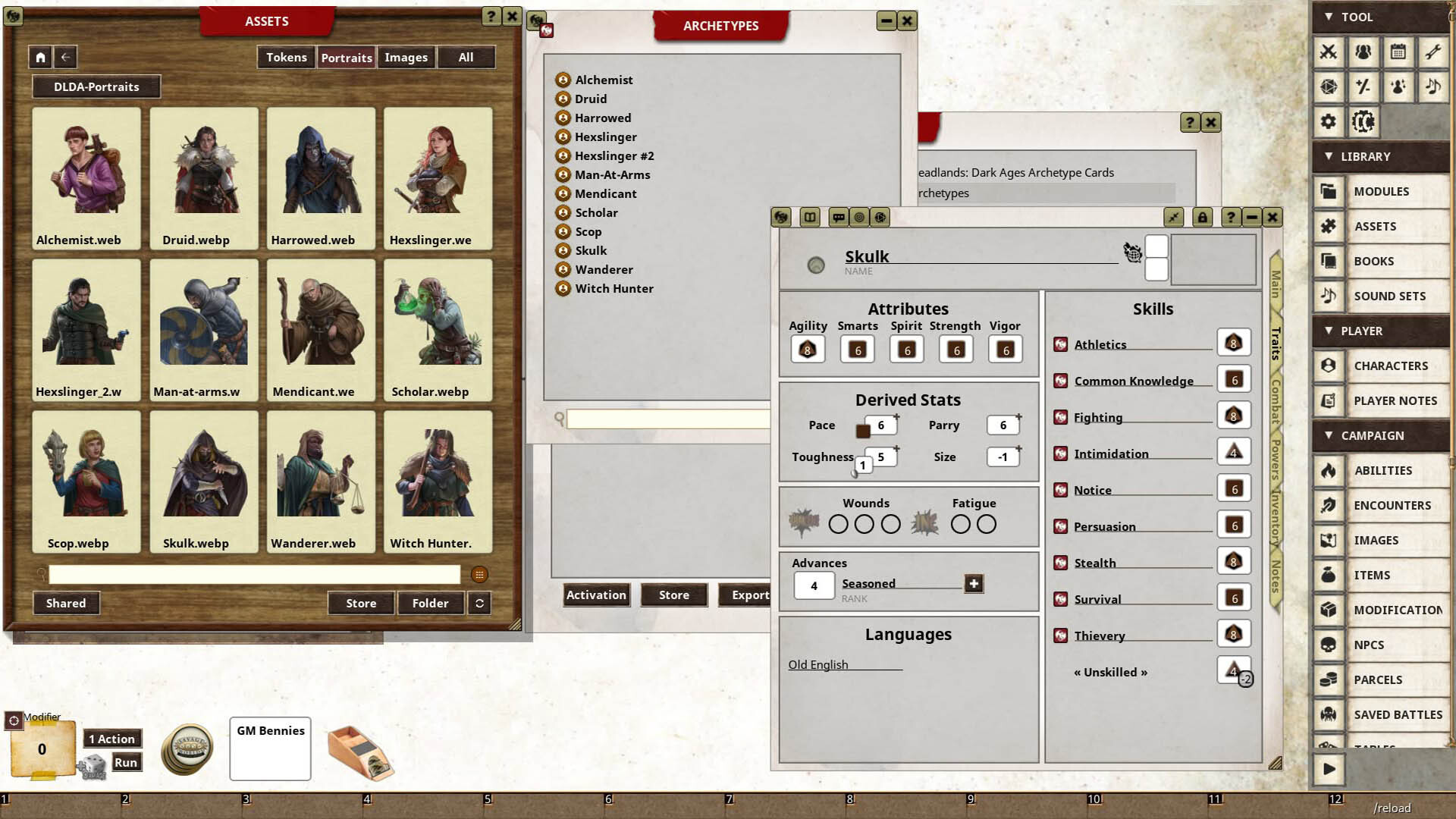Open the Party Sheet icon in Tool panel
Image resolution: width=1456 pixels, height=819 pixels.
(x=1363, y=52)
